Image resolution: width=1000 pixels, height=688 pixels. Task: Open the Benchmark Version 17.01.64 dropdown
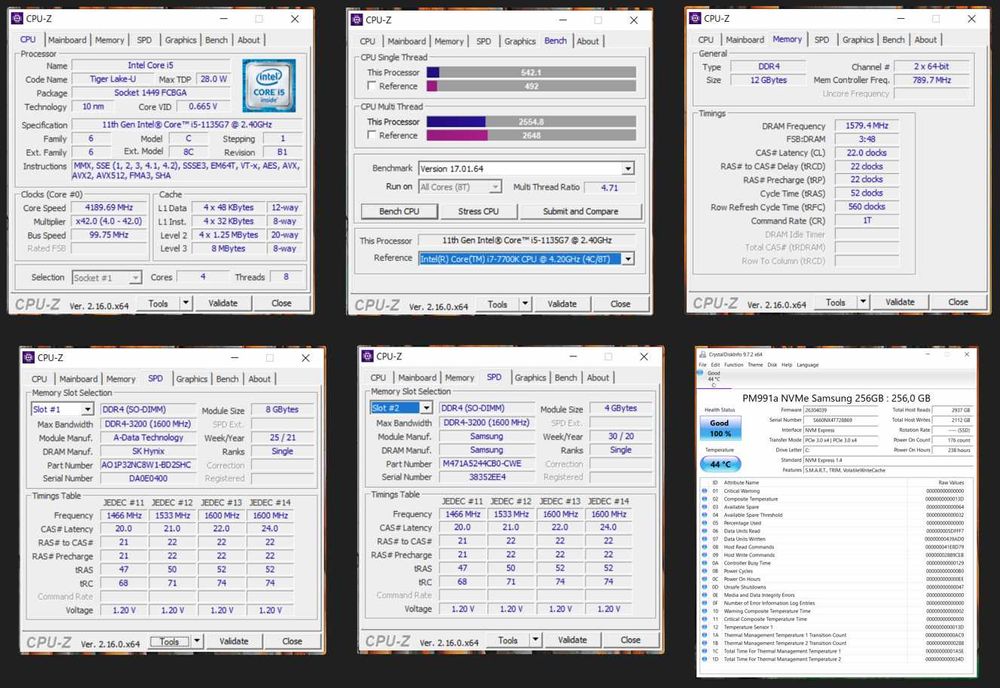click(x=628, y=169)
